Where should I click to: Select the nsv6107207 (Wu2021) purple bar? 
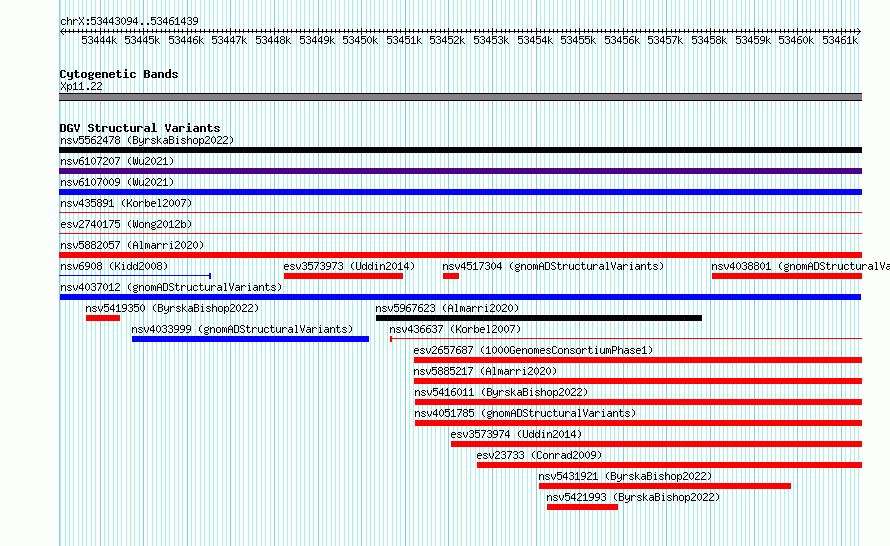point(460,171)
